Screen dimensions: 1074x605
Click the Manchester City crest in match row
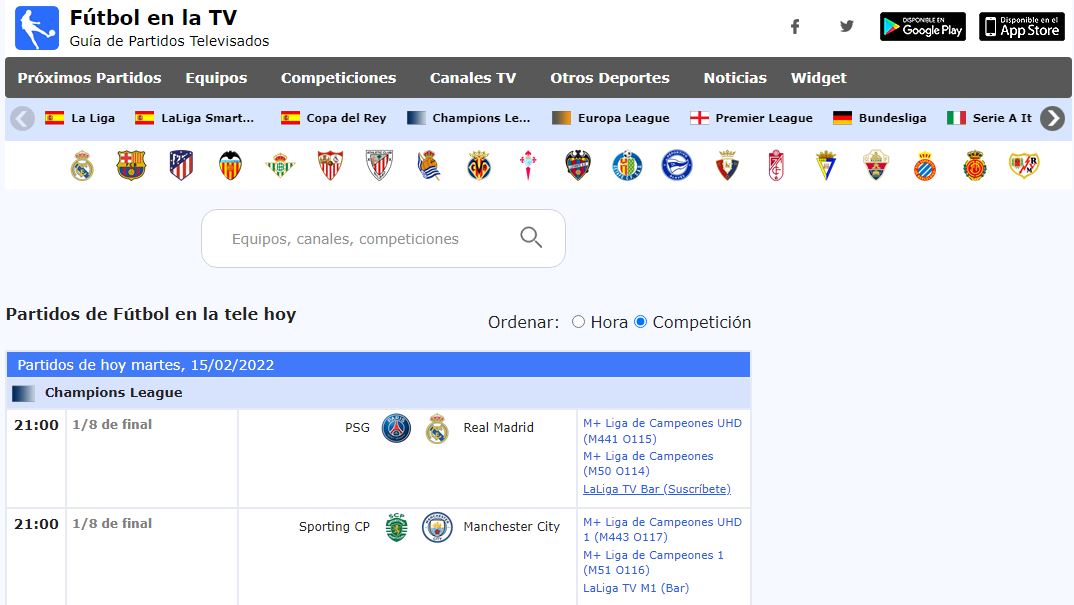pos(437,527)
